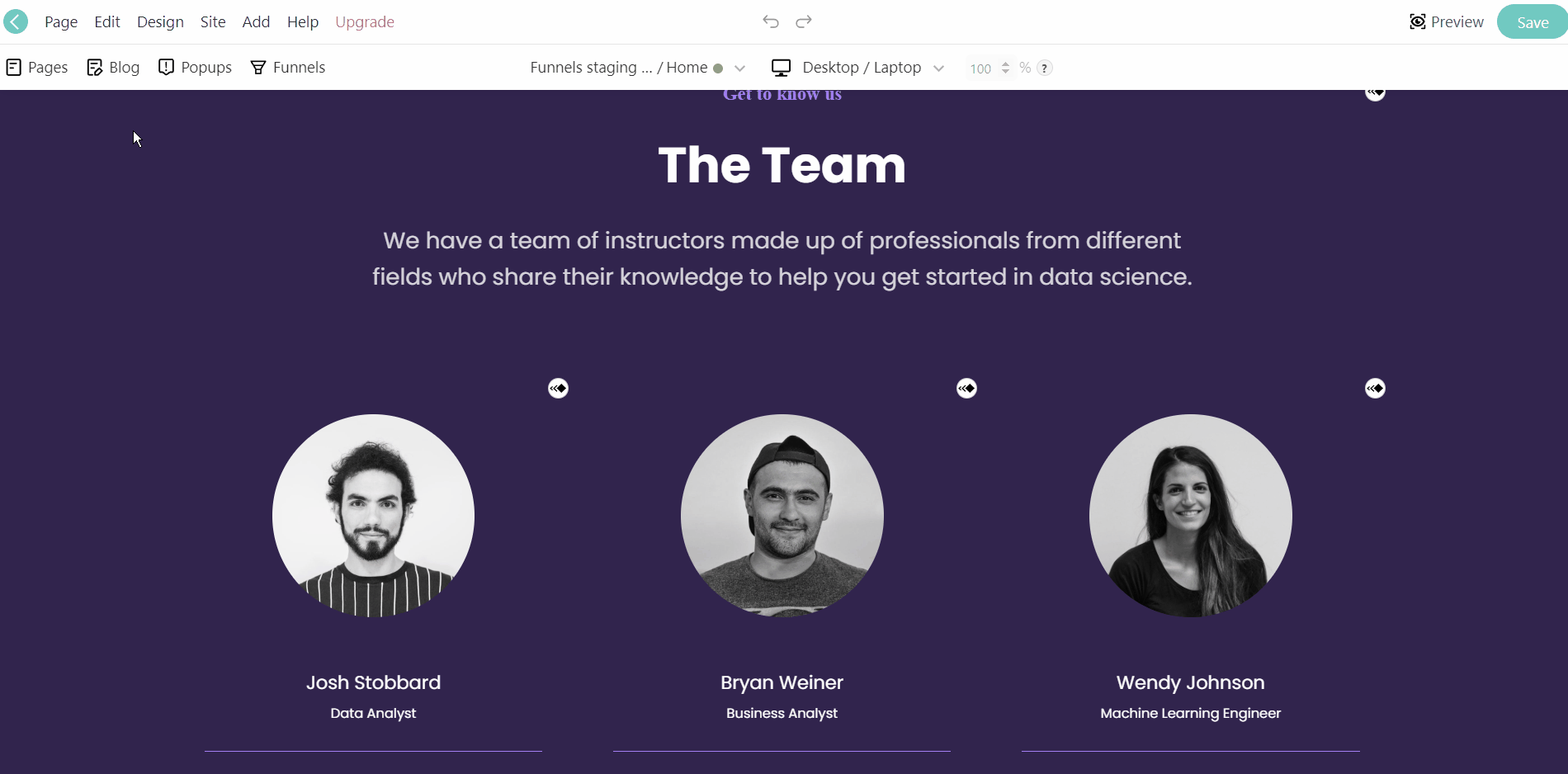The image size is (1568, 774).
Task: Open the Blog panel
Action: (x=113, y=68)
